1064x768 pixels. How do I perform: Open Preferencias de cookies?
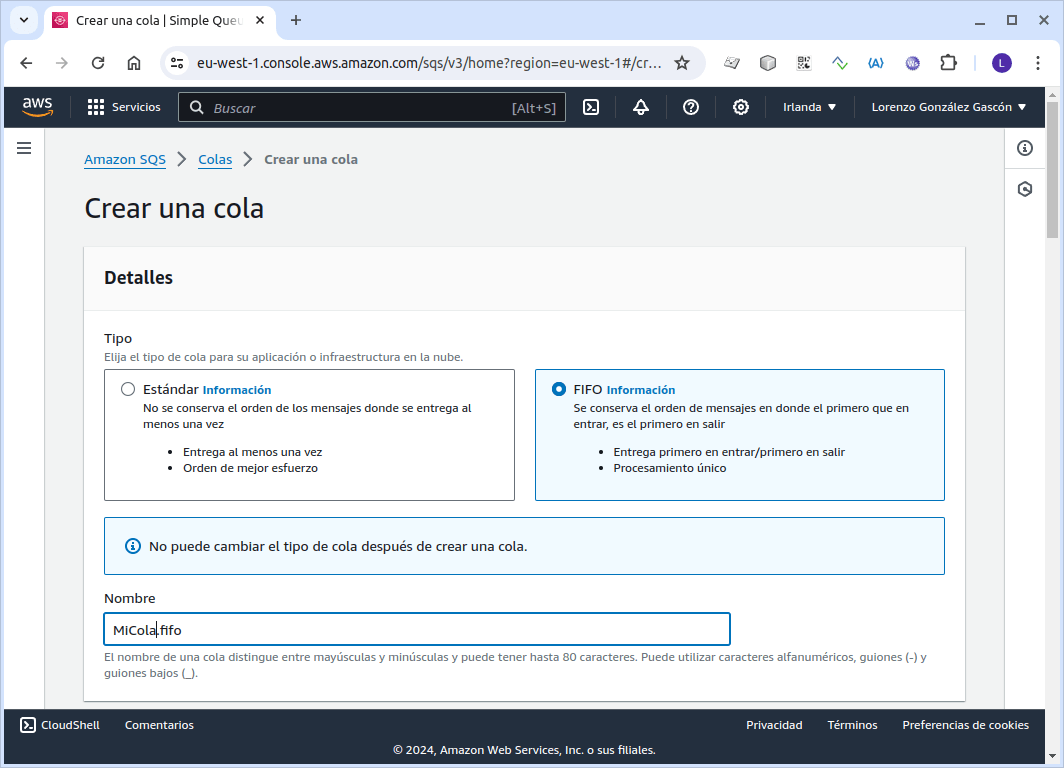pos(966,725)
